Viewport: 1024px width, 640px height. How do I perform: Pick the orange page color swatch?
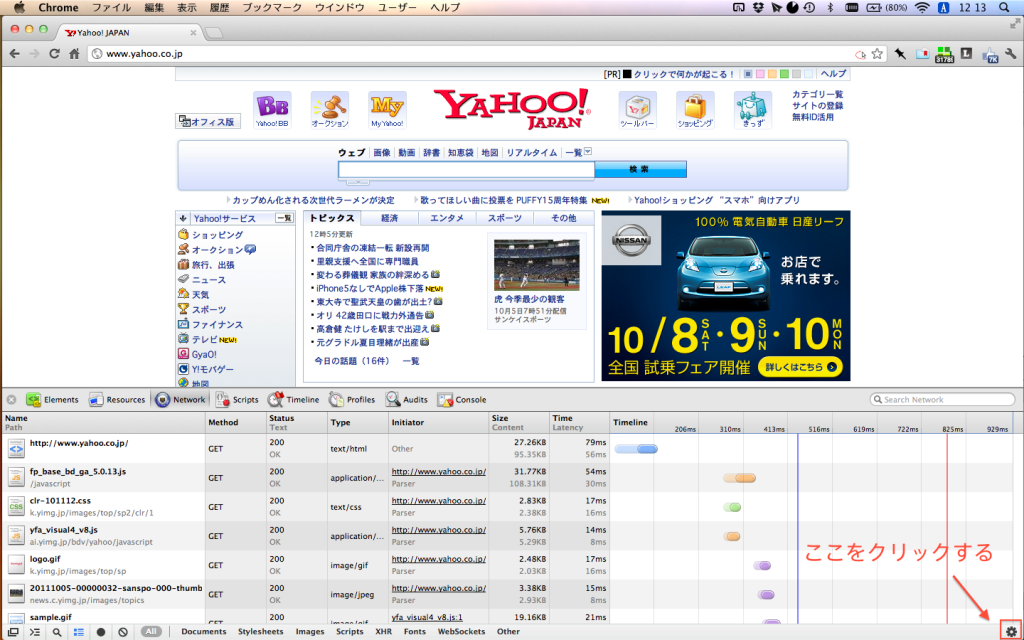tap(773, 74)
